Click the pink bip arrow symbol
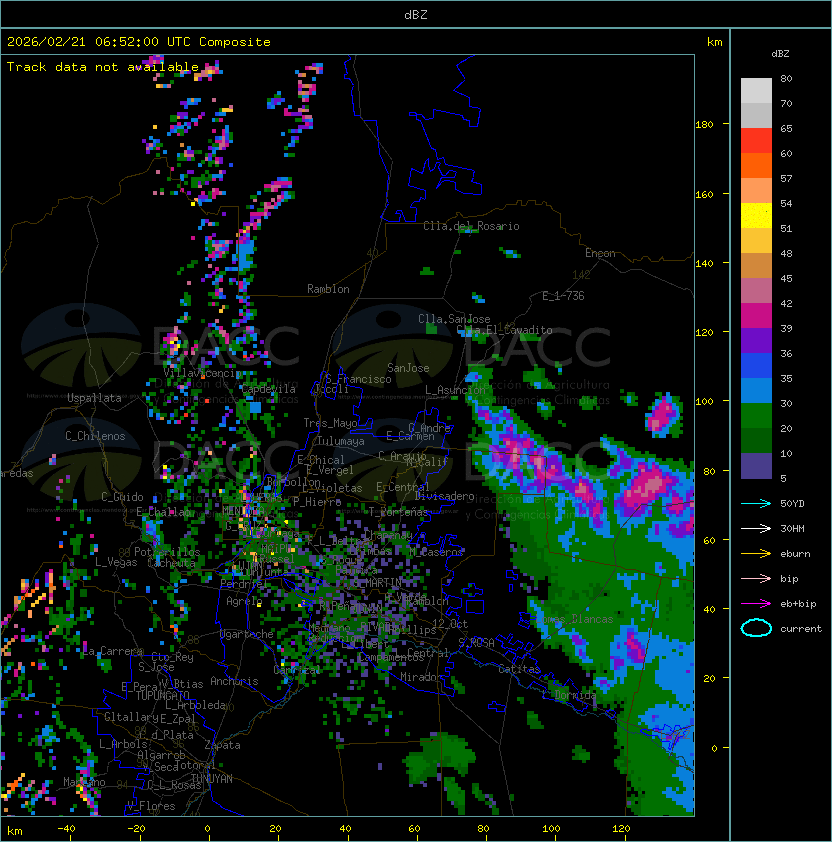This screenshot has width=832, height=842. point(756,578)
